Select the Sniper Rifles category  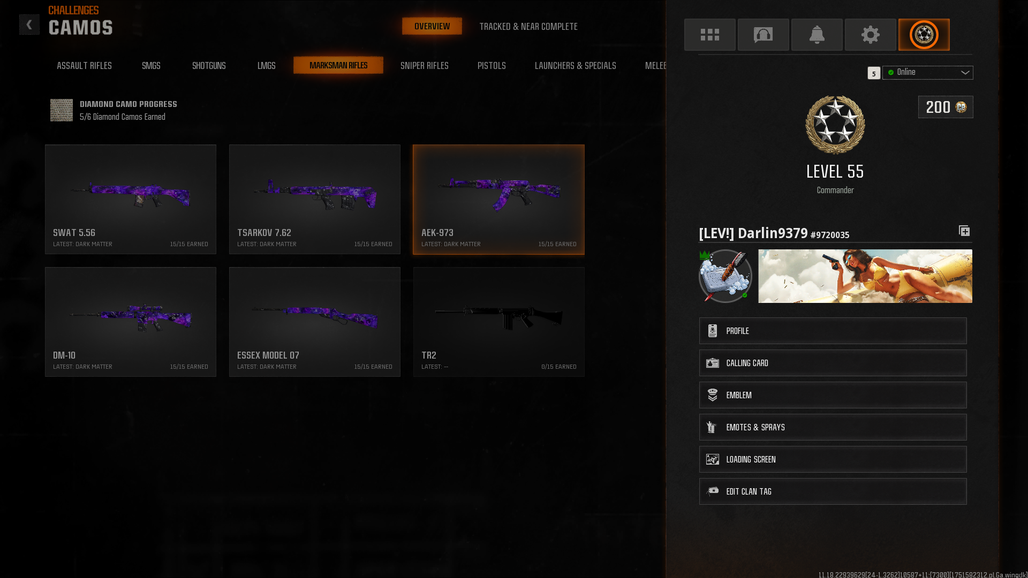[424, 66]
